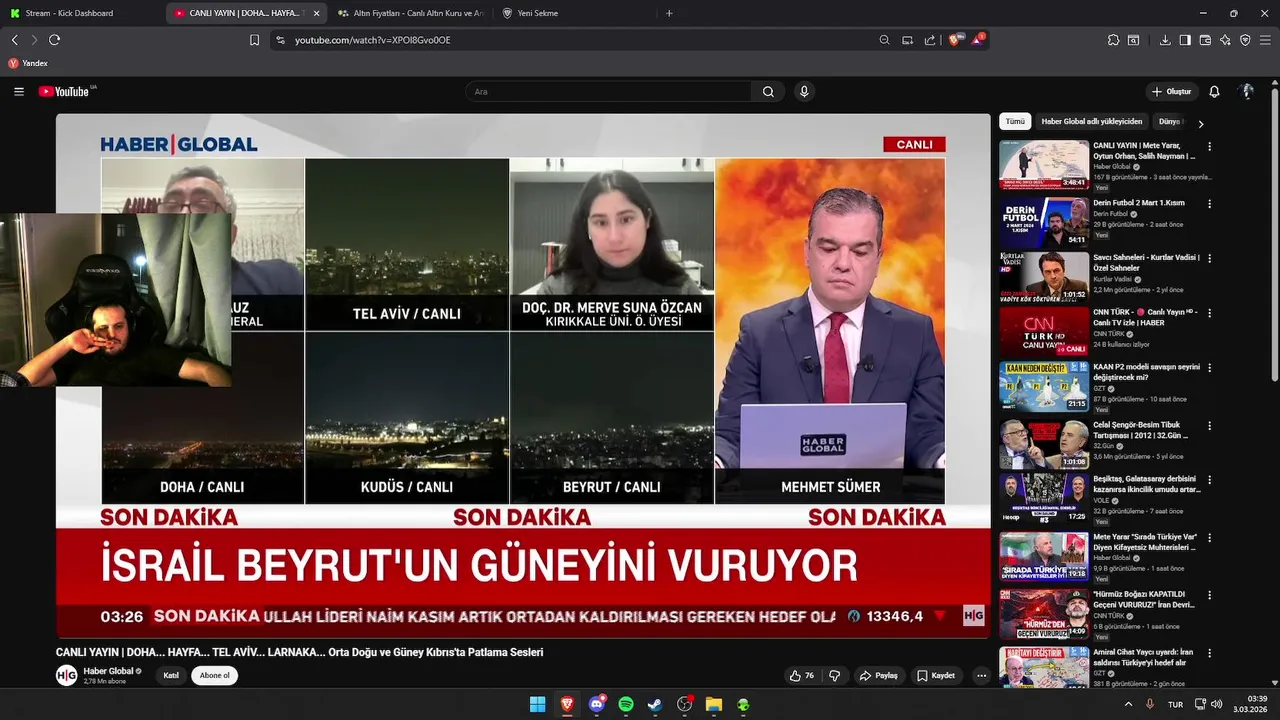The width and height of the screenshot is (1280, 720).
Task: Toggle the browser sidebar panel icon
Action: click(1185, 40)
